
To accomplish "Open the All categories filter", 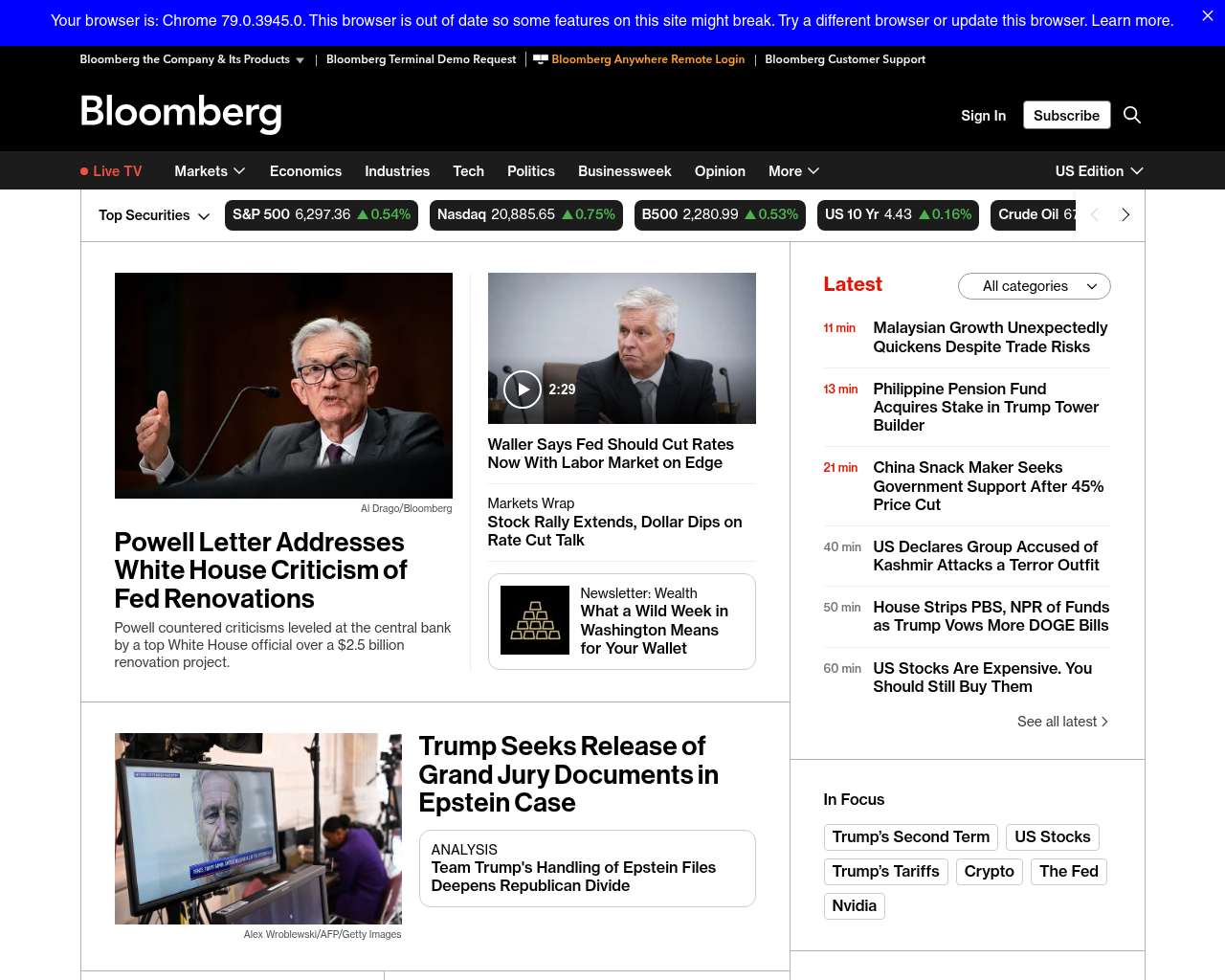I will [1034, 286].
